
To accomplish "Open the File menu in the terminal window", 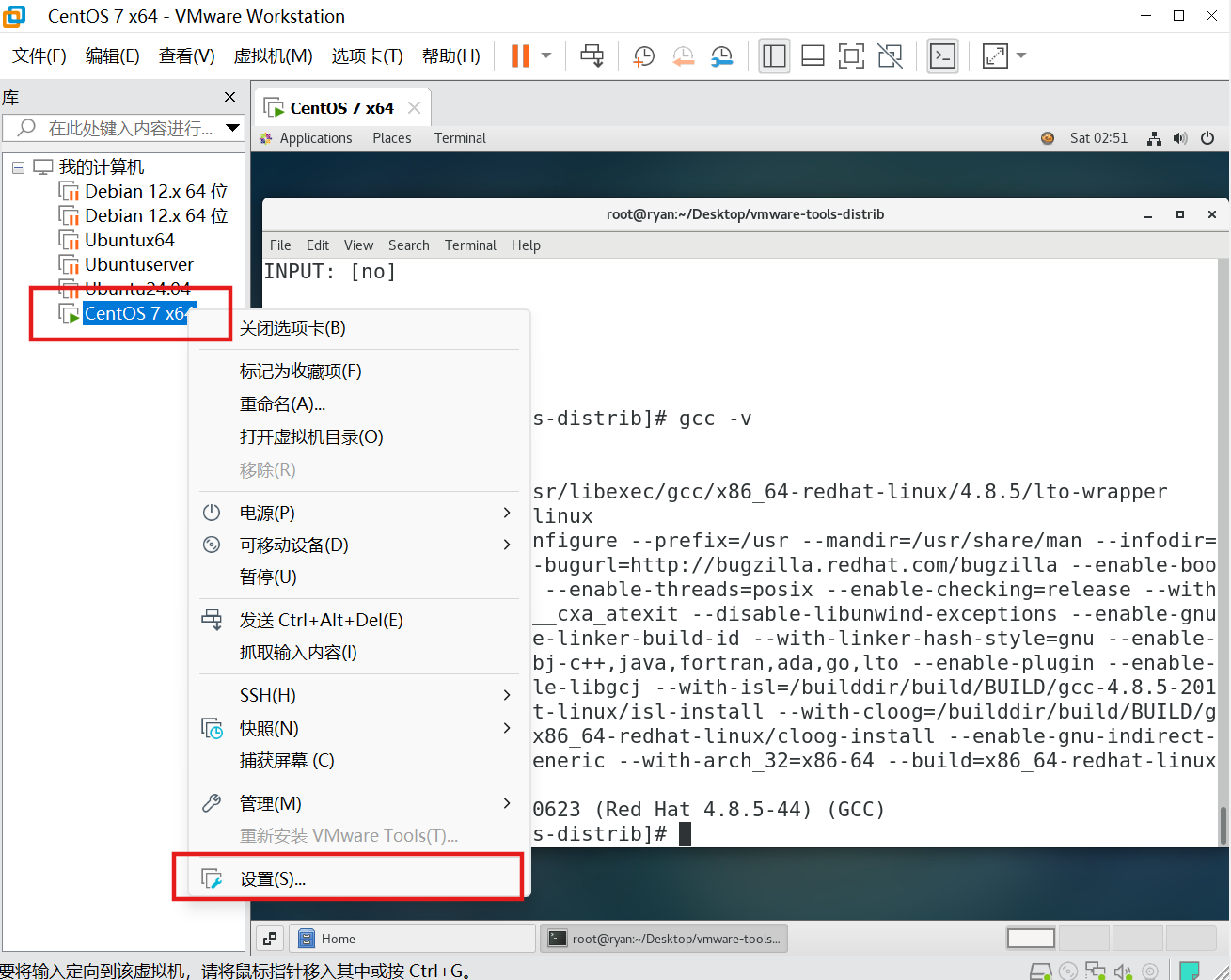I will point(280,245).
